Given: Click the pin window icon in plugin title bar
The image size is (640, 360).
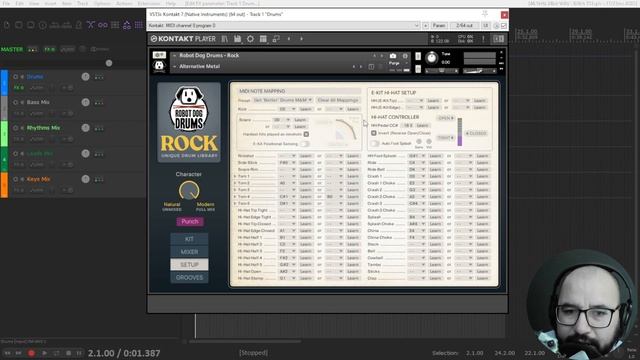Looking at the screenshot, I should pyautogui.click(x=485, y=14).
